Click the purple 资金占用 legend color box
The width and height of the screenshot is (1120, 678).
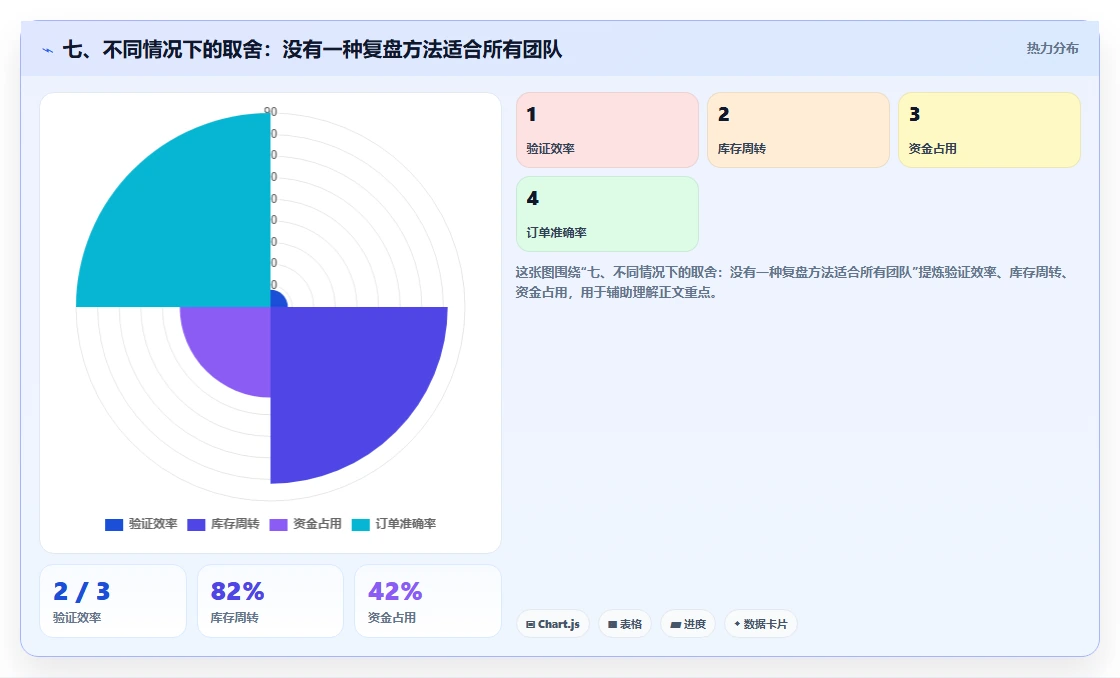click(x=278, y=524)
